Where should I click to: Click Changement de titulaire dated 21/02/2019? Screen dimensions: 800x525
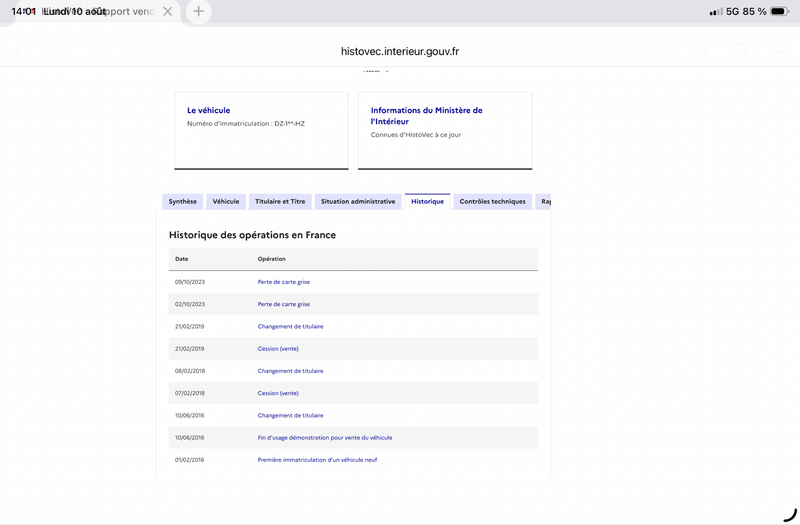290,327
